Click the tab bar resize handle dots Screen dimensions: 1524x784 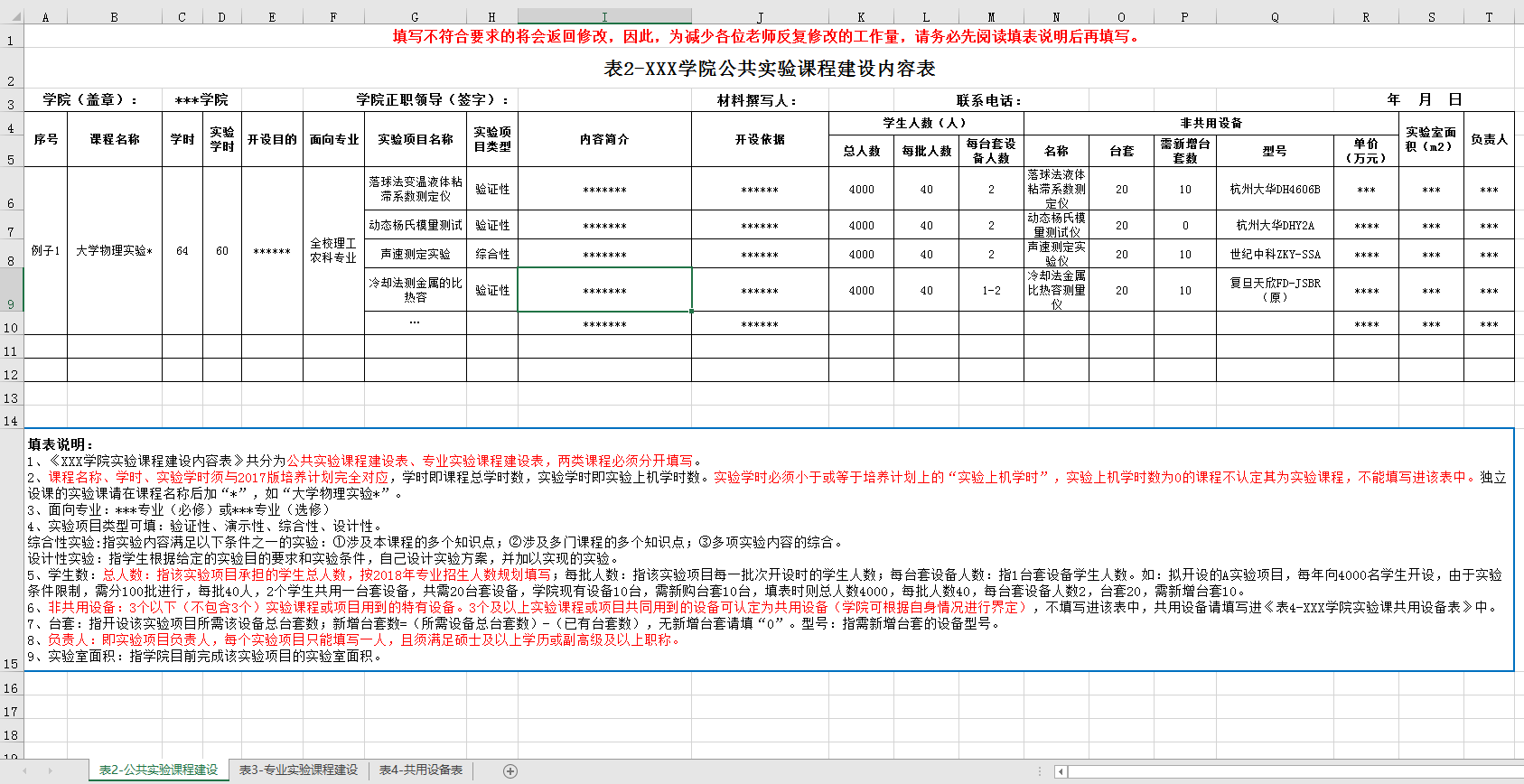[x=1040, y=771]
